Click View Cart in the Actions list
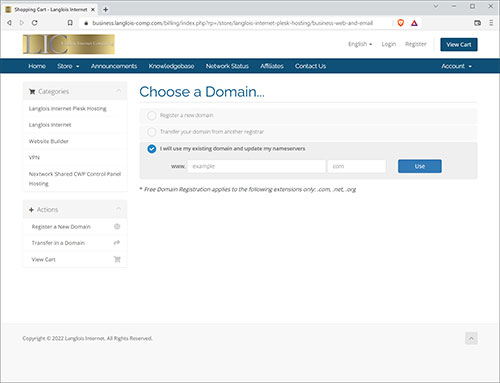Viewport: 500px width, 383px height. (x=43, y=259)
